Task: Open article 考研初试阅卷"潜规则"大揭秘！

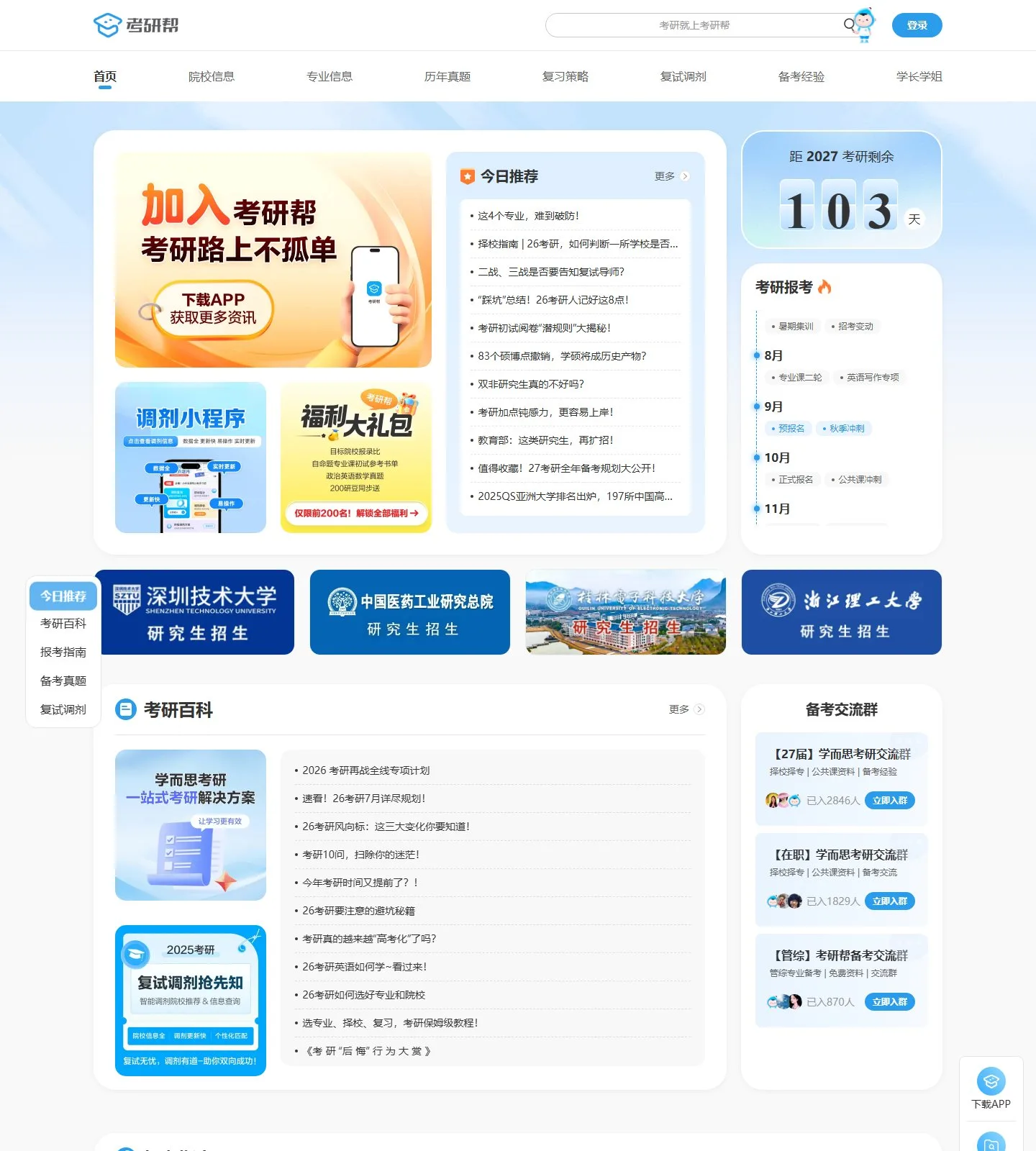Action: point(545,328)
